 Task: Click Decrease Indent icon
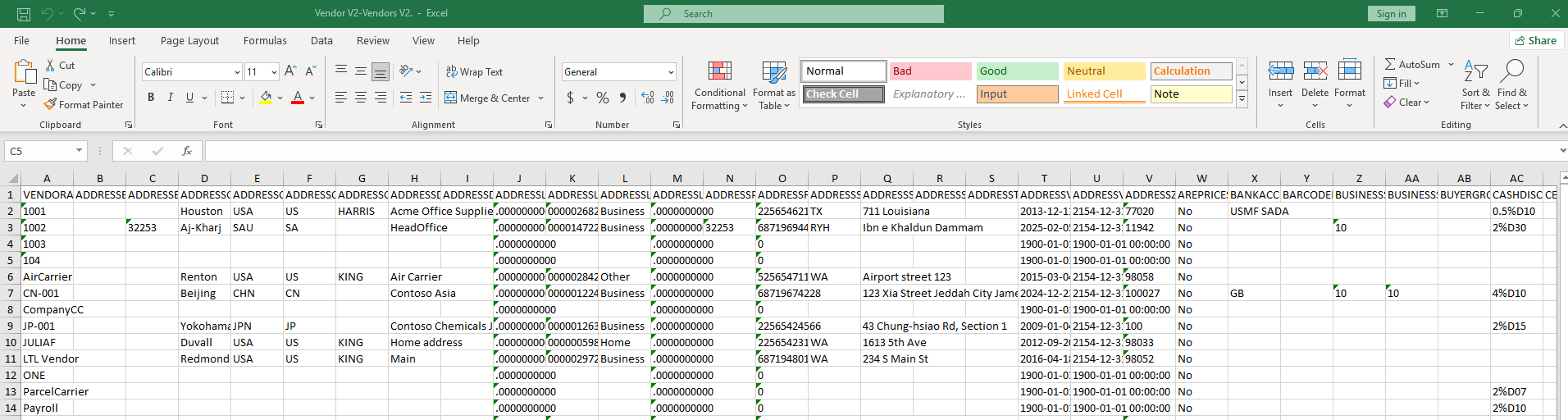click(x=406, y=98)
